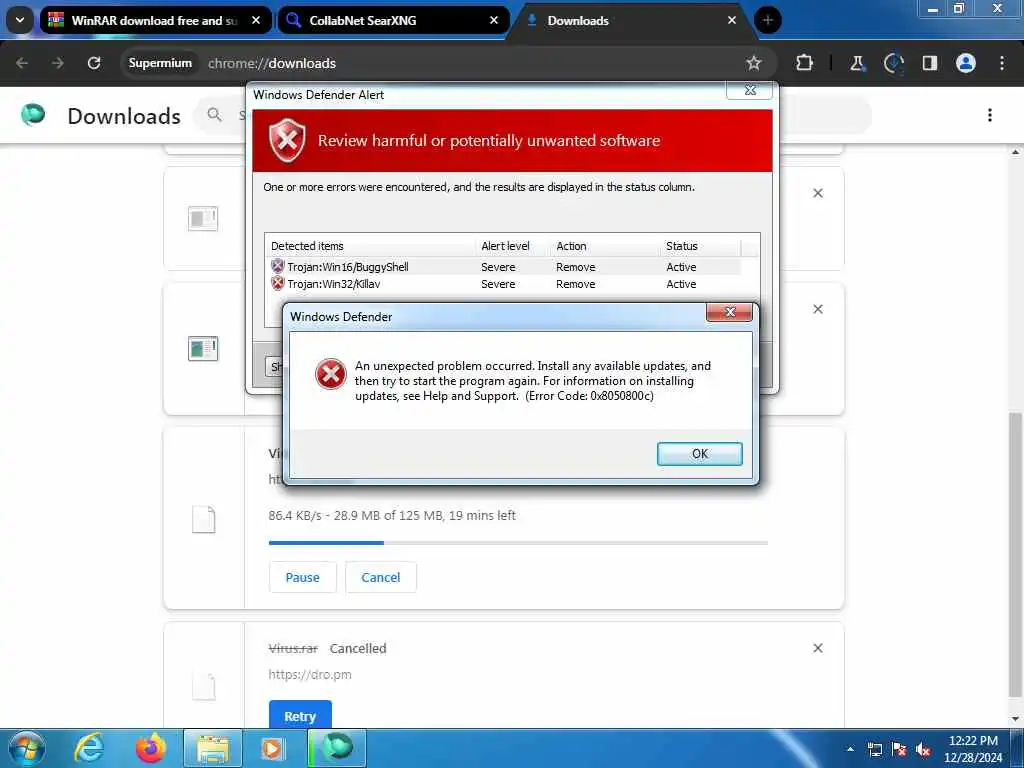Image resolution: width=1024 pixels, height=768 pixels.
Task: Close the WinRAR download tab
Action: tap(256, 21)
